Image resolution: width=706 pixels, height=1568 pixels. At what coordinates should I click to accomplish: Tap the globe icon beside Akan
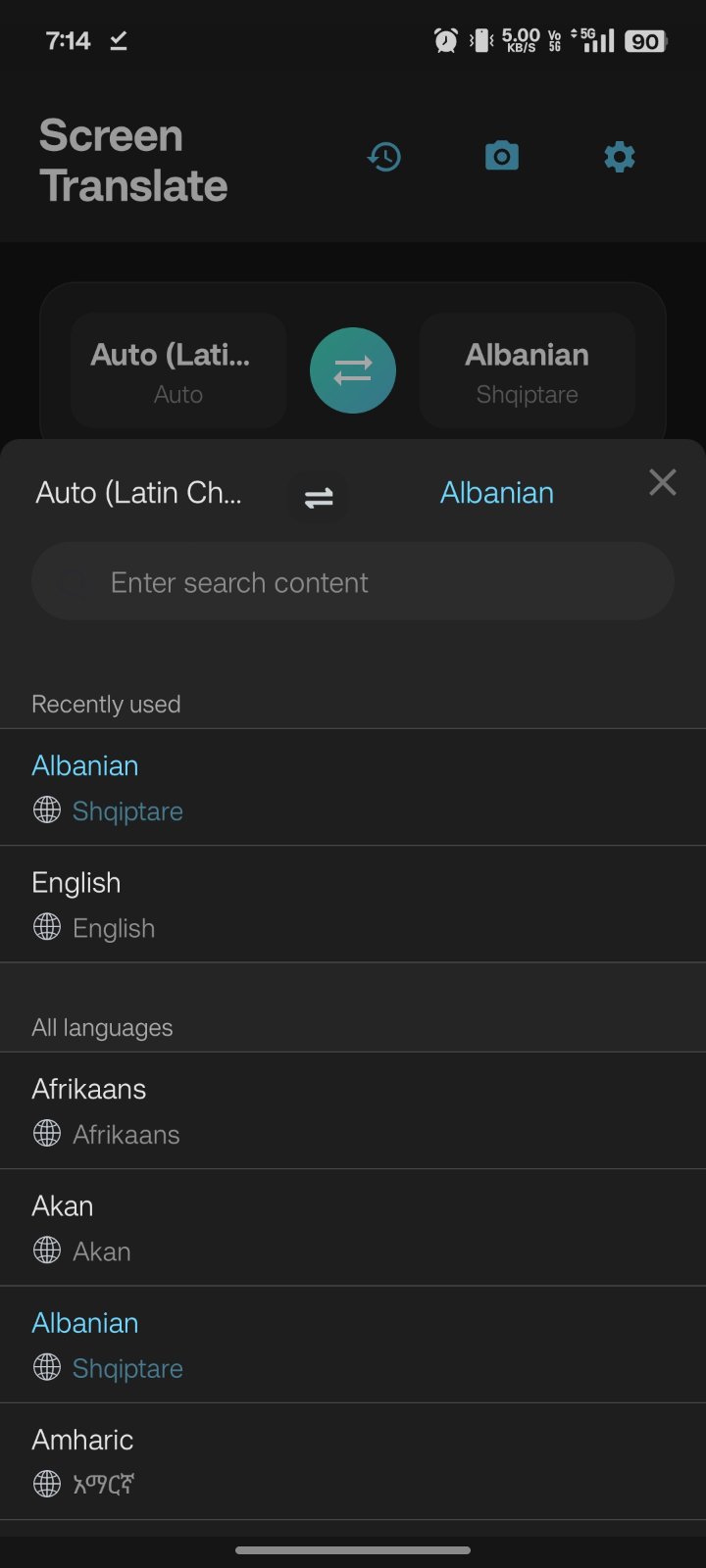(47, 1250)
